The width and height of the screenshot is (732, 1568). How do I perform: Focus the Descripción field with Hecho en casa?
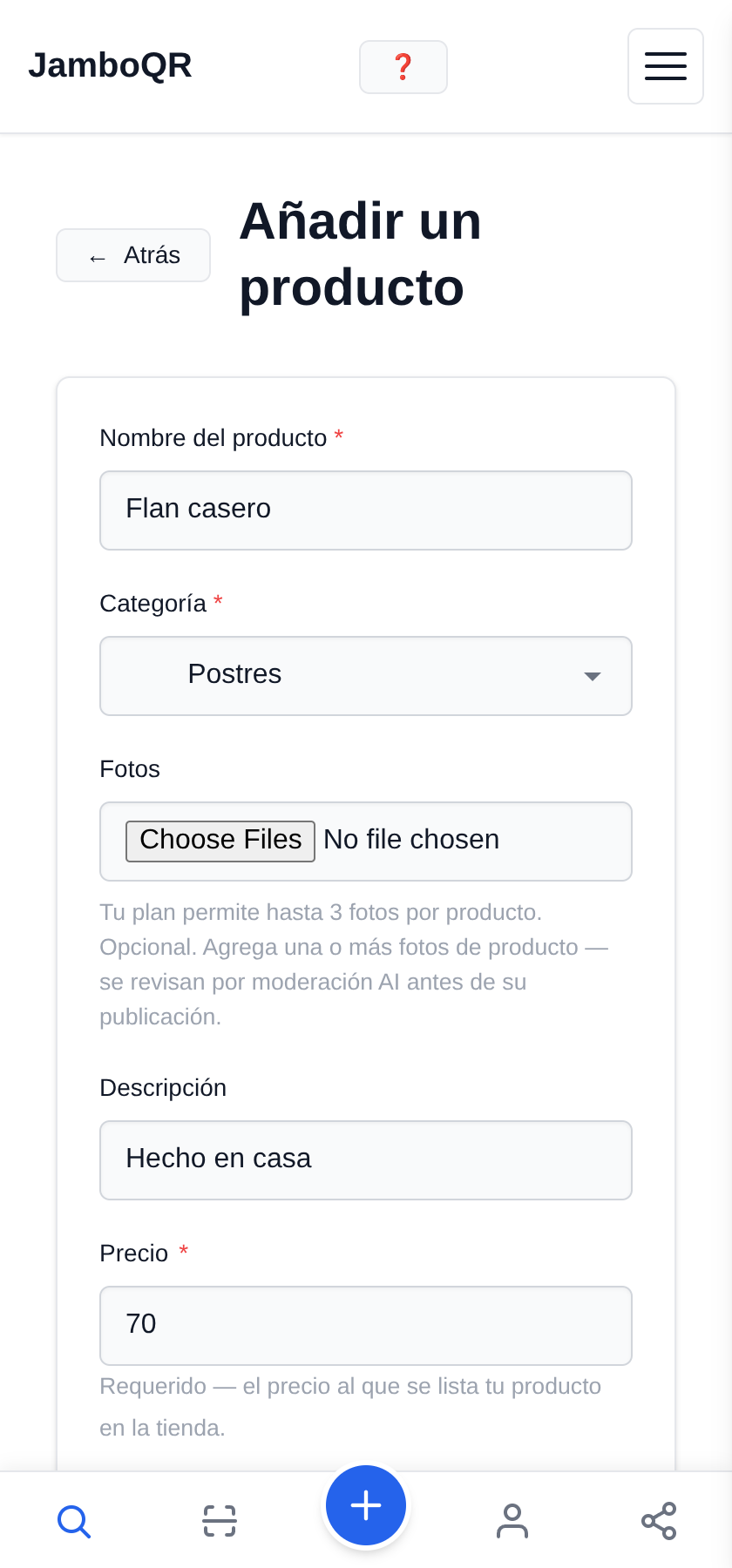point(366,1160)
